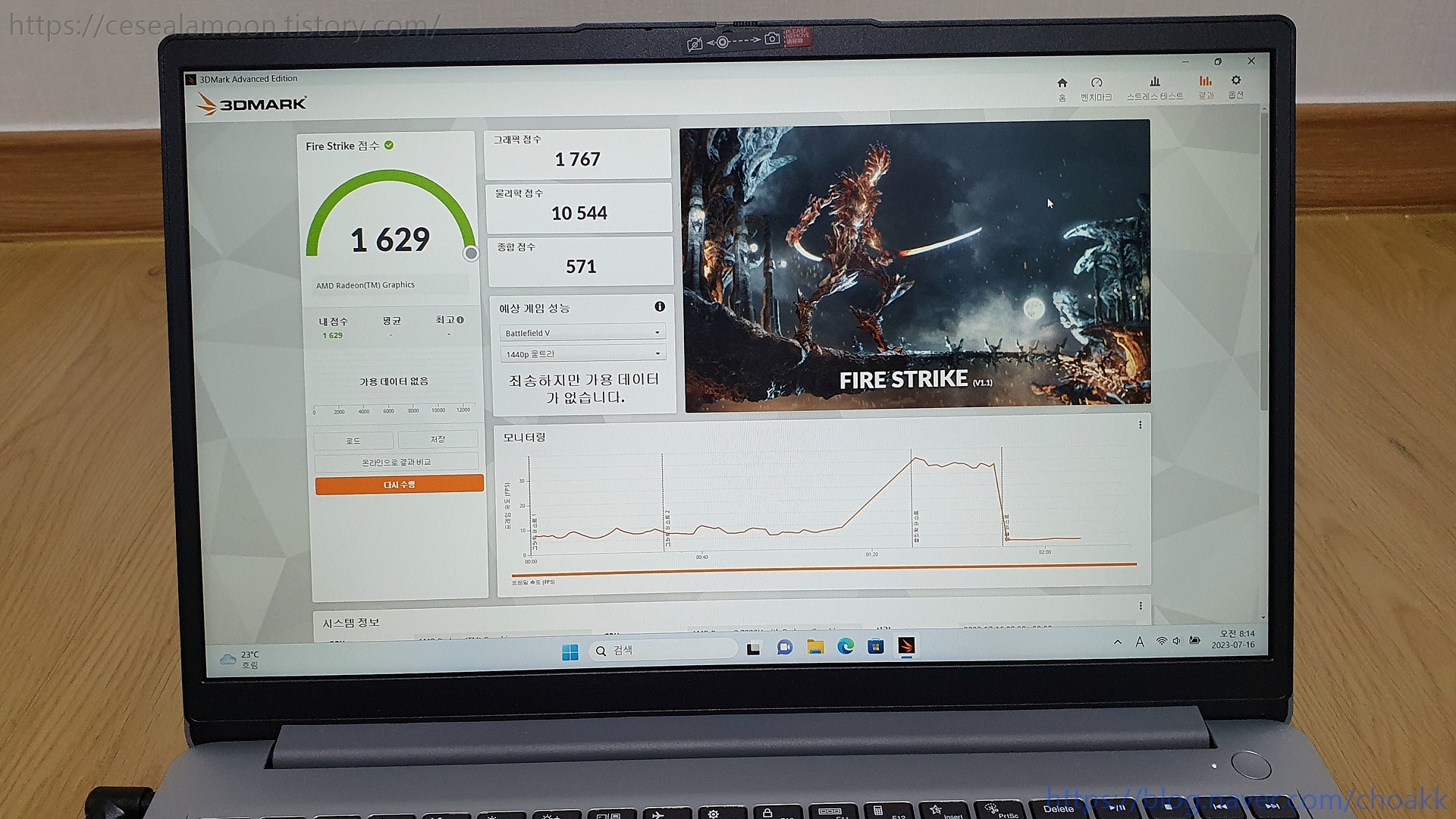Click the Fire Strike preview image
The image size is (1456, 819).
(916, 266)
